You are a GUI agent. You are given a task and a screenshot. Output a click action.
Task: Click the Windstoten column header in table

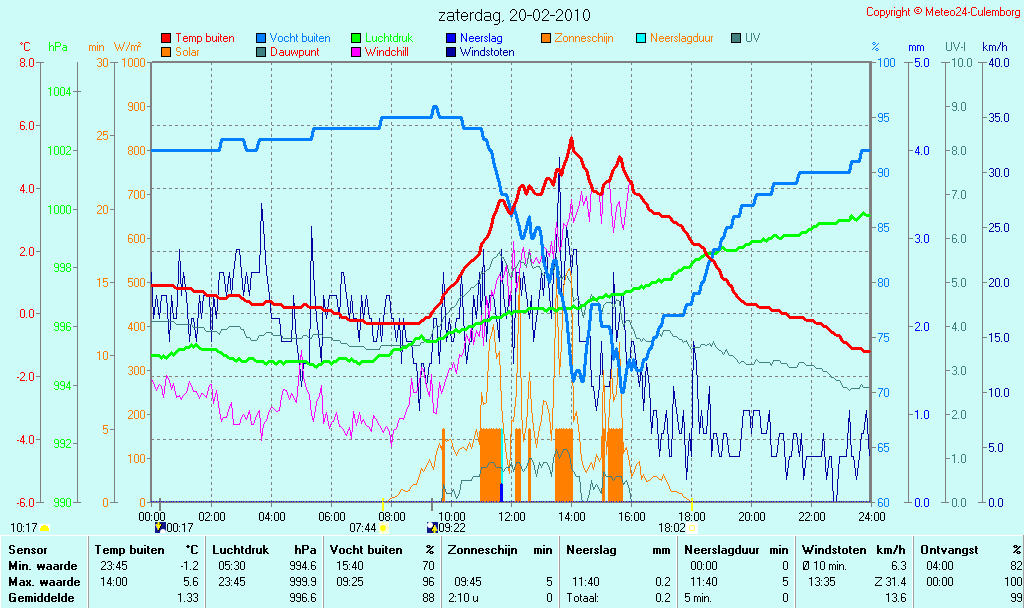coord(834,550)
